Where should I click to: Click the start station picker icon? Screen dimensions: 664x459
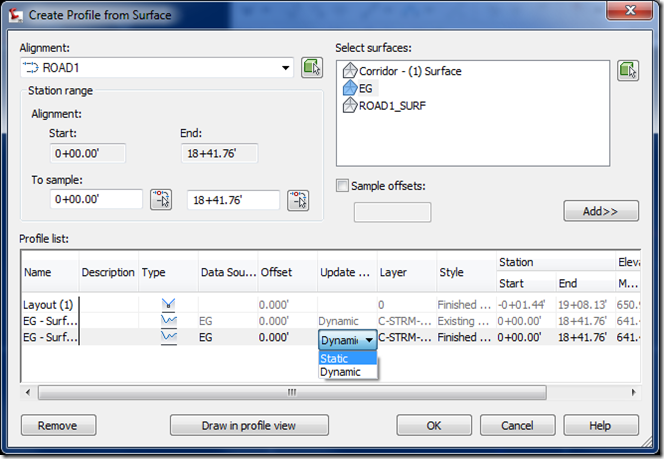pos(161,200)
